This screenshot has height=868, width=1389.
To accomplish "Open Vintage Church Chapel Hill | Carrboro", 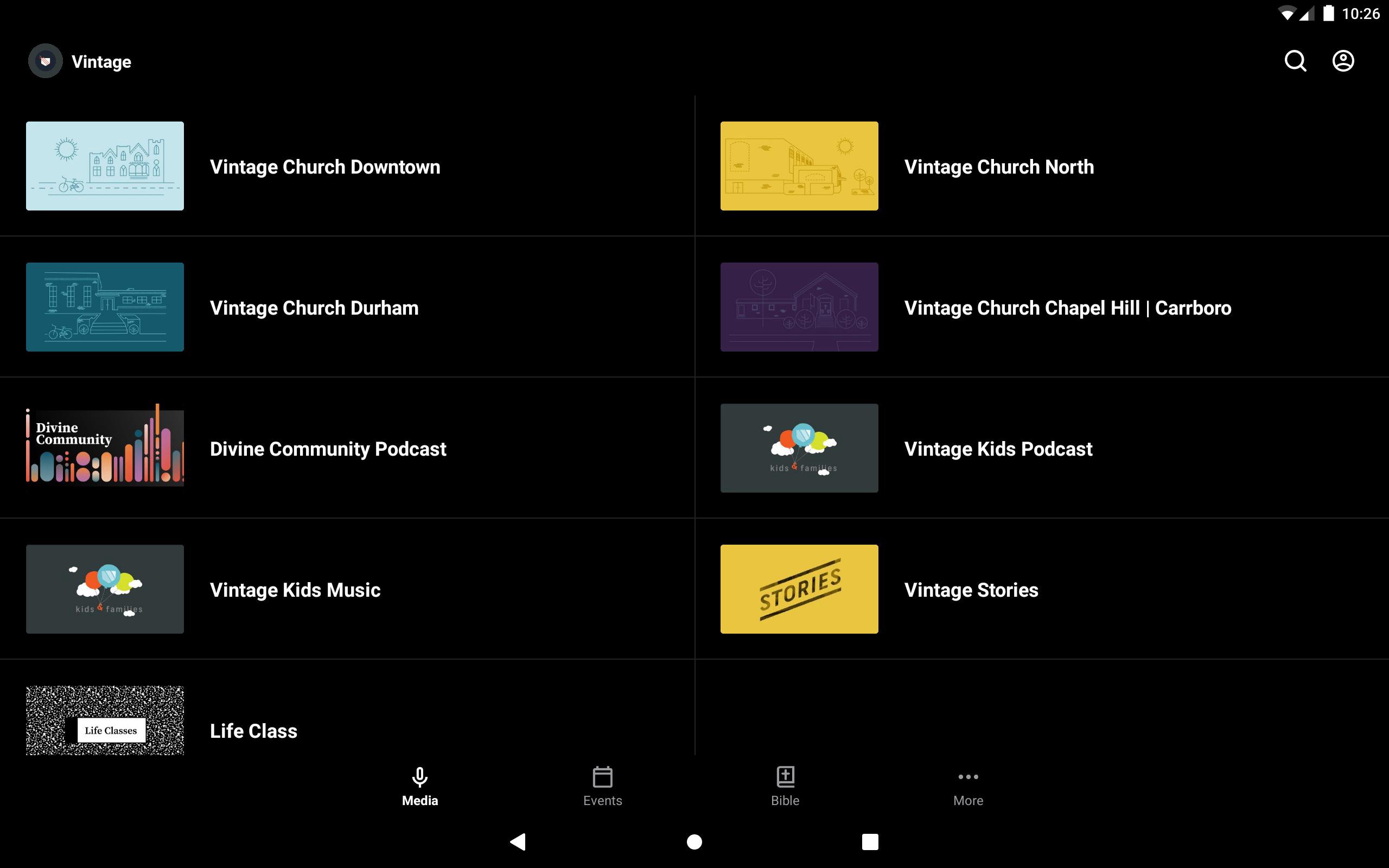I will point(1067,308).
